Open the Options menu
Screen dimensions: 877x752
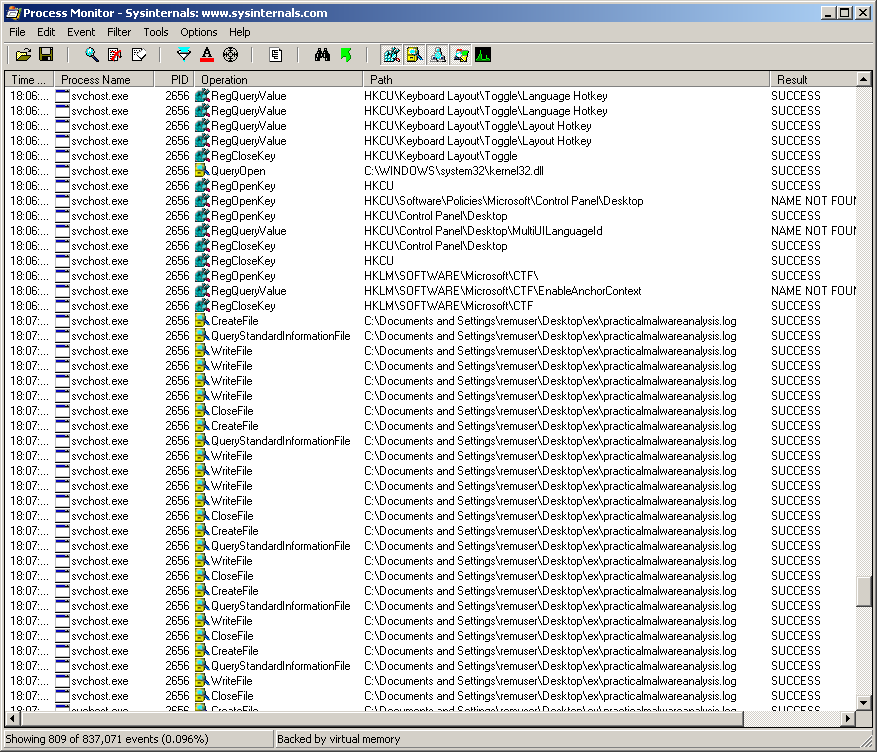point(199,32)
